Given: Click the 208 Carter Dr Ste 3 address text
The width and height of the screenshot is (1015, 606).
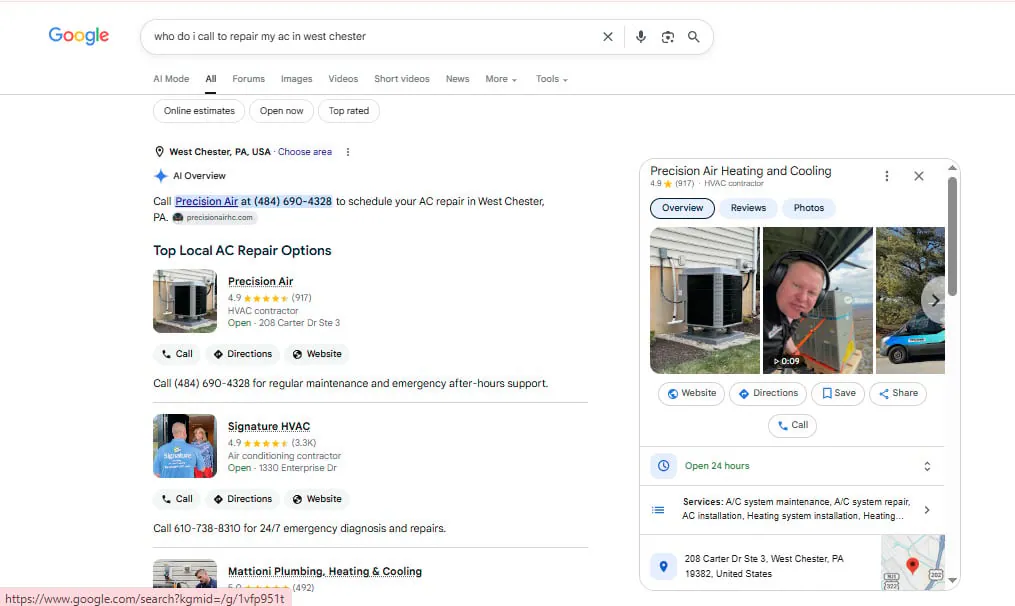Looking at the screenshot, I should coord(764,566).
